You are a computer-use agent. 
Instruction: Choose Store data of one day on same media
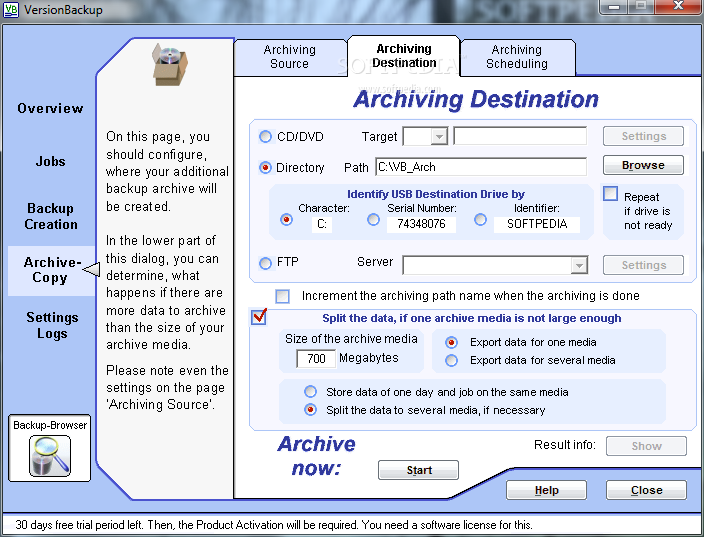click(x=310, y=392)
